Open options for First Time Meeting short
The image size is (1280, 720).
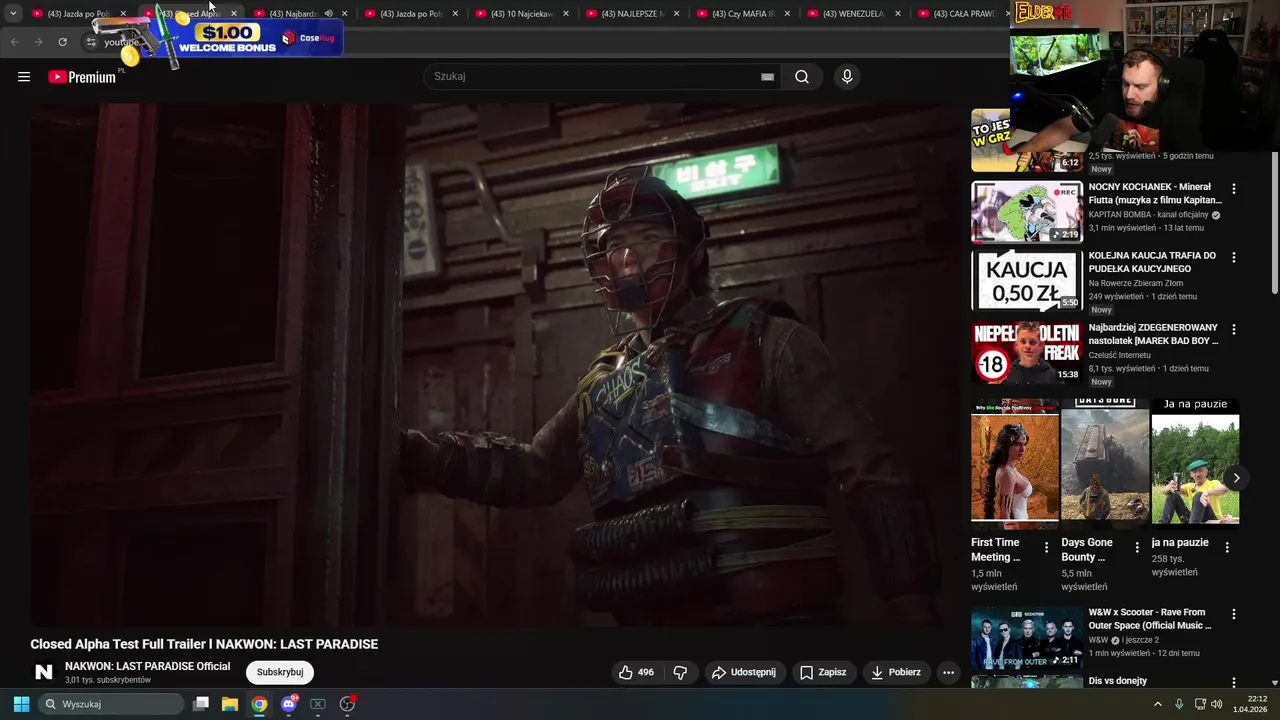[x=1046, y=547]
